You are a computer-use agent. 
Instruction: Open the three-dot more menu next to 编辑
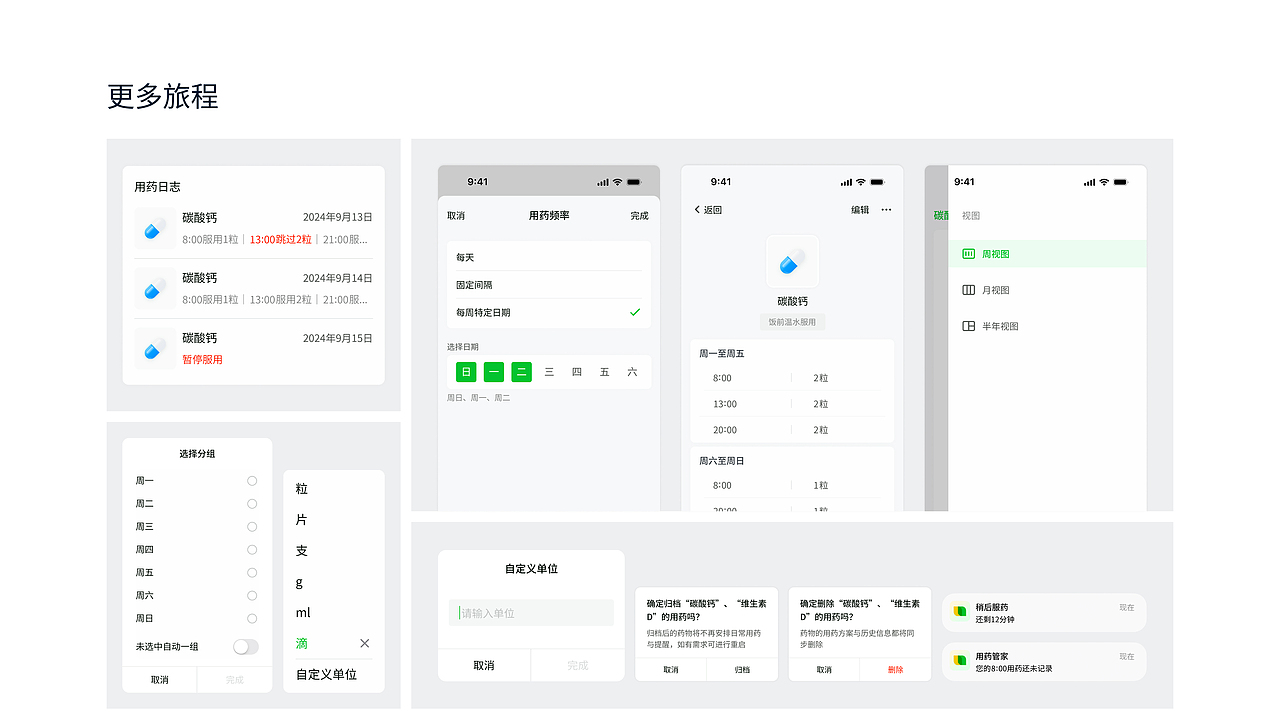(886, 210)
